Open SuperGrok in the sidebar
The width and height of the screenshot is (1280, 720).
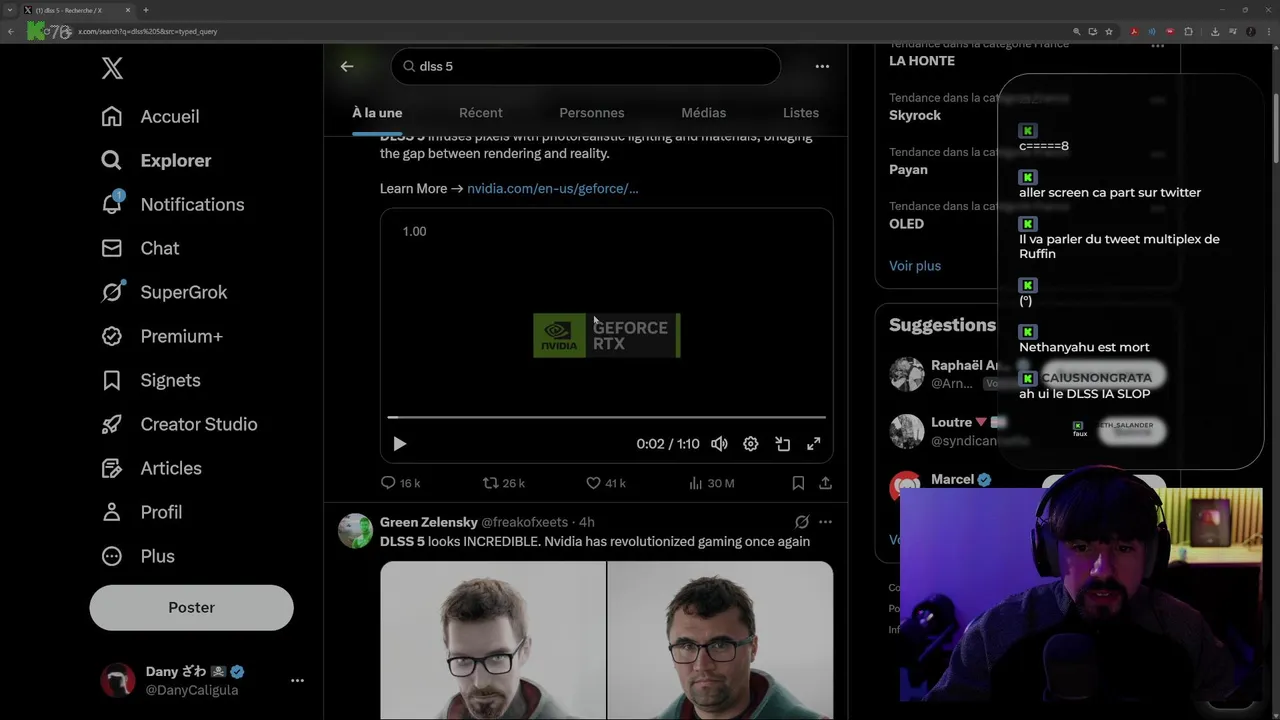pos(164,292)
